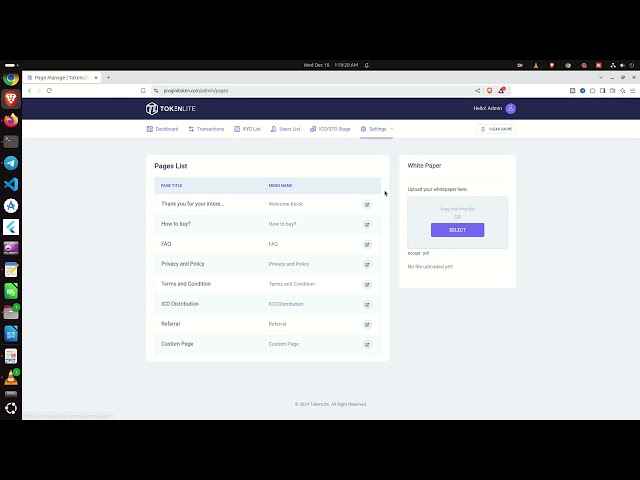Open the Transactions menu item

click(x=206, y=129)
